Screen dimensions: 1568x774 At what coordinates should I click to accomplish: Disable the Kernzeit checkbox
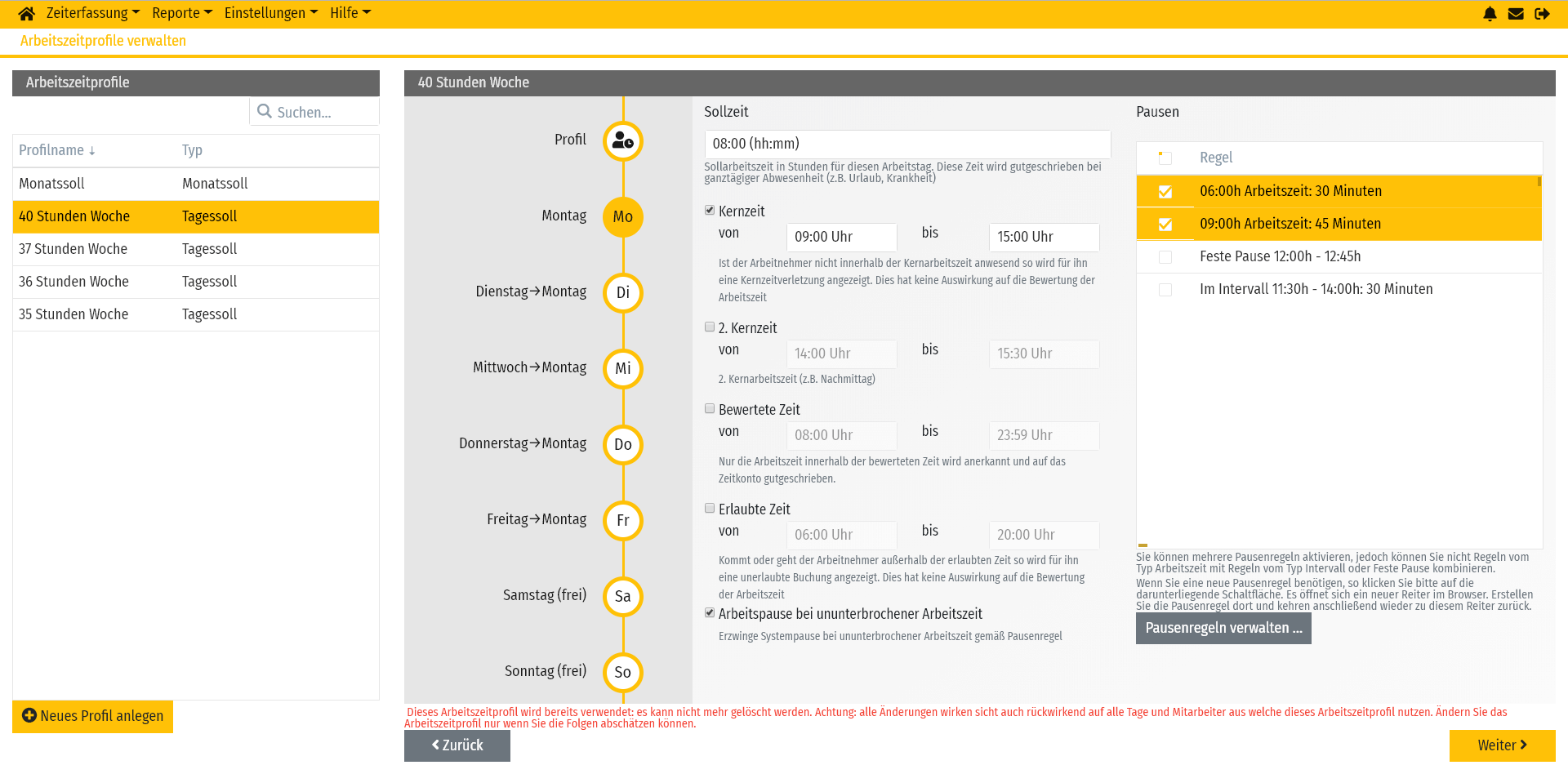(x=710, y=210)
